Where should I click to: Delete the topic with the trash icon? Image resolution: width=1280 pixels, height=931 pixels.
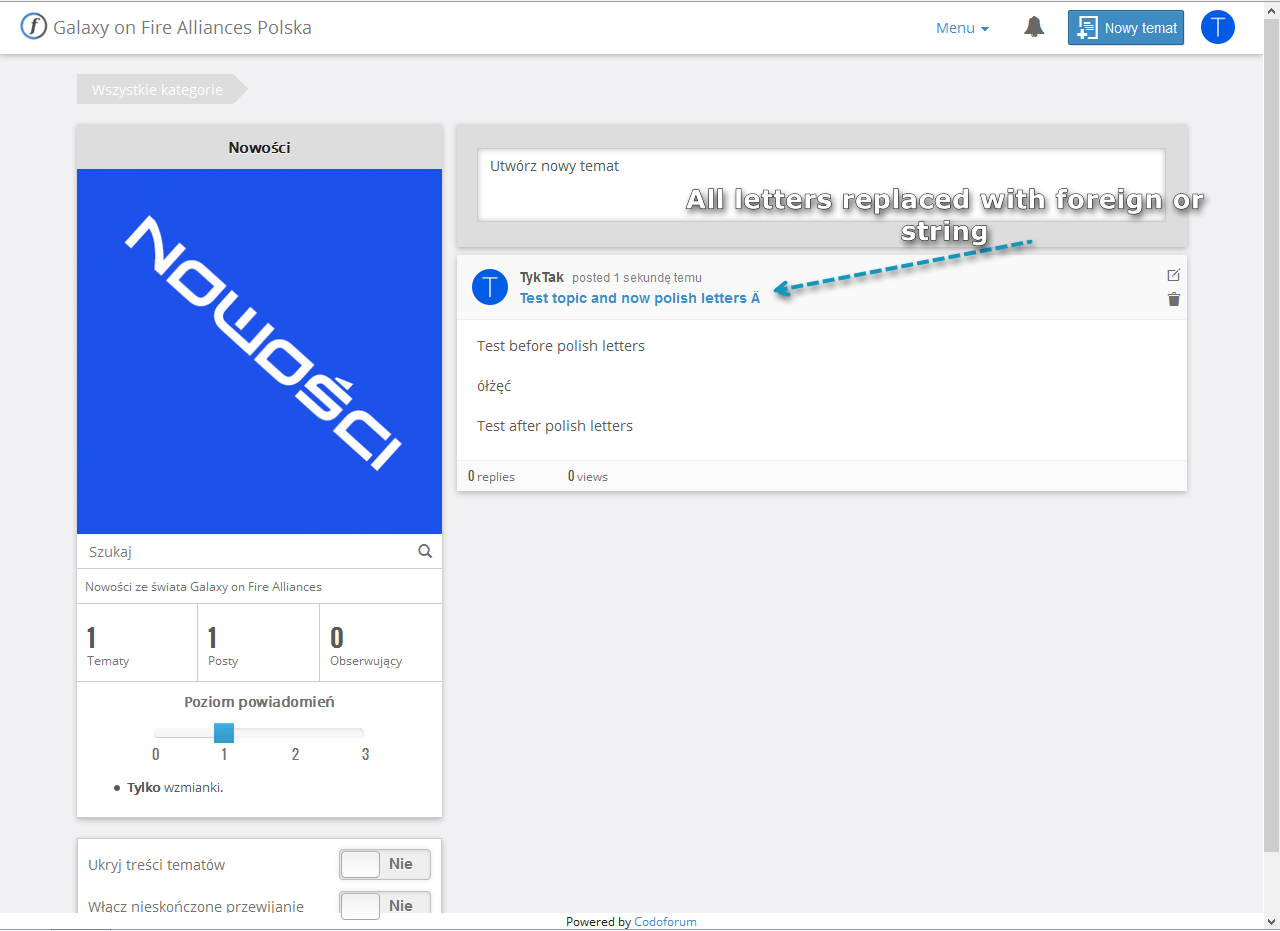pos(1174,299)
